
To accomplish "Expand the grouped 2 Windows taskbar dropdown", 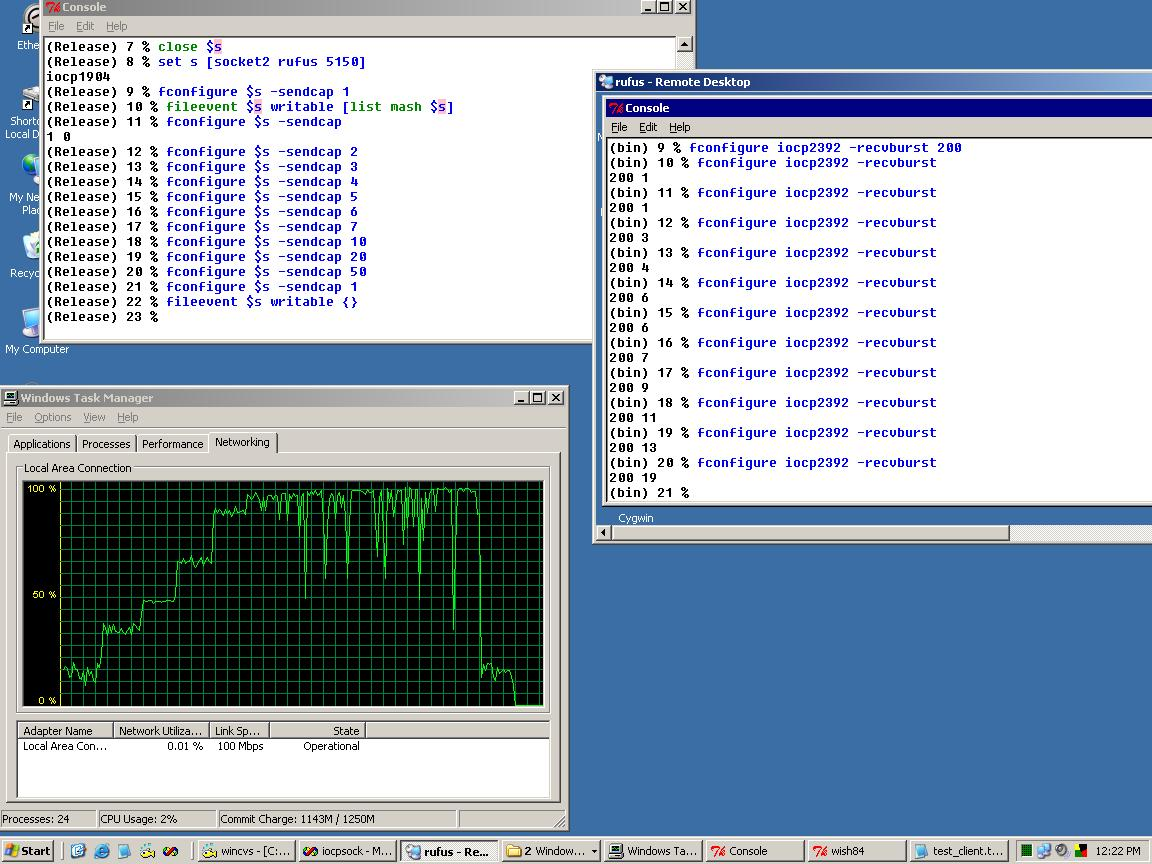I will pyautogui.click(x=594, y=851).
